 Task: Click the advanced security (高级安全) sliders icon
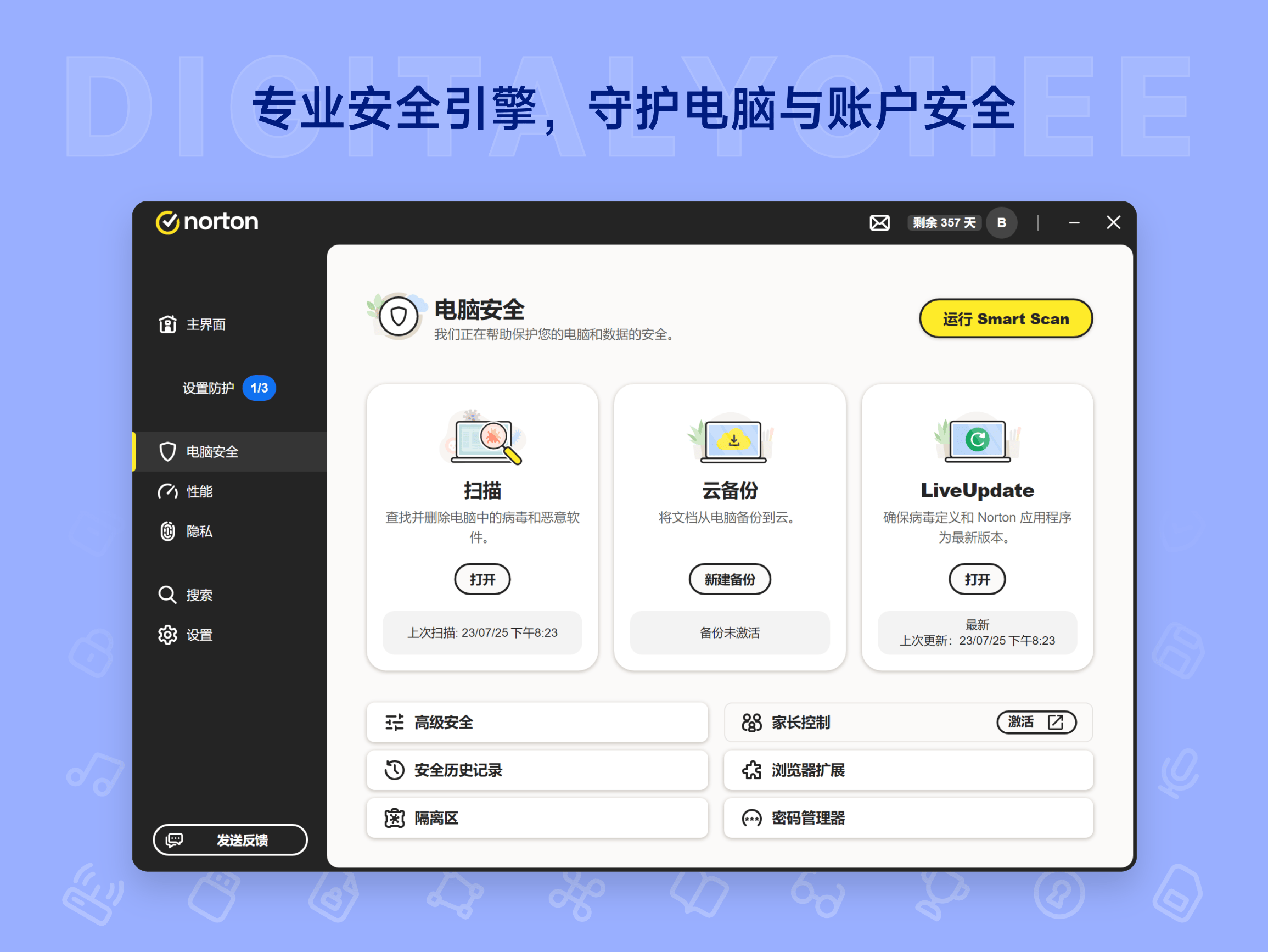(x=394, y=723)
